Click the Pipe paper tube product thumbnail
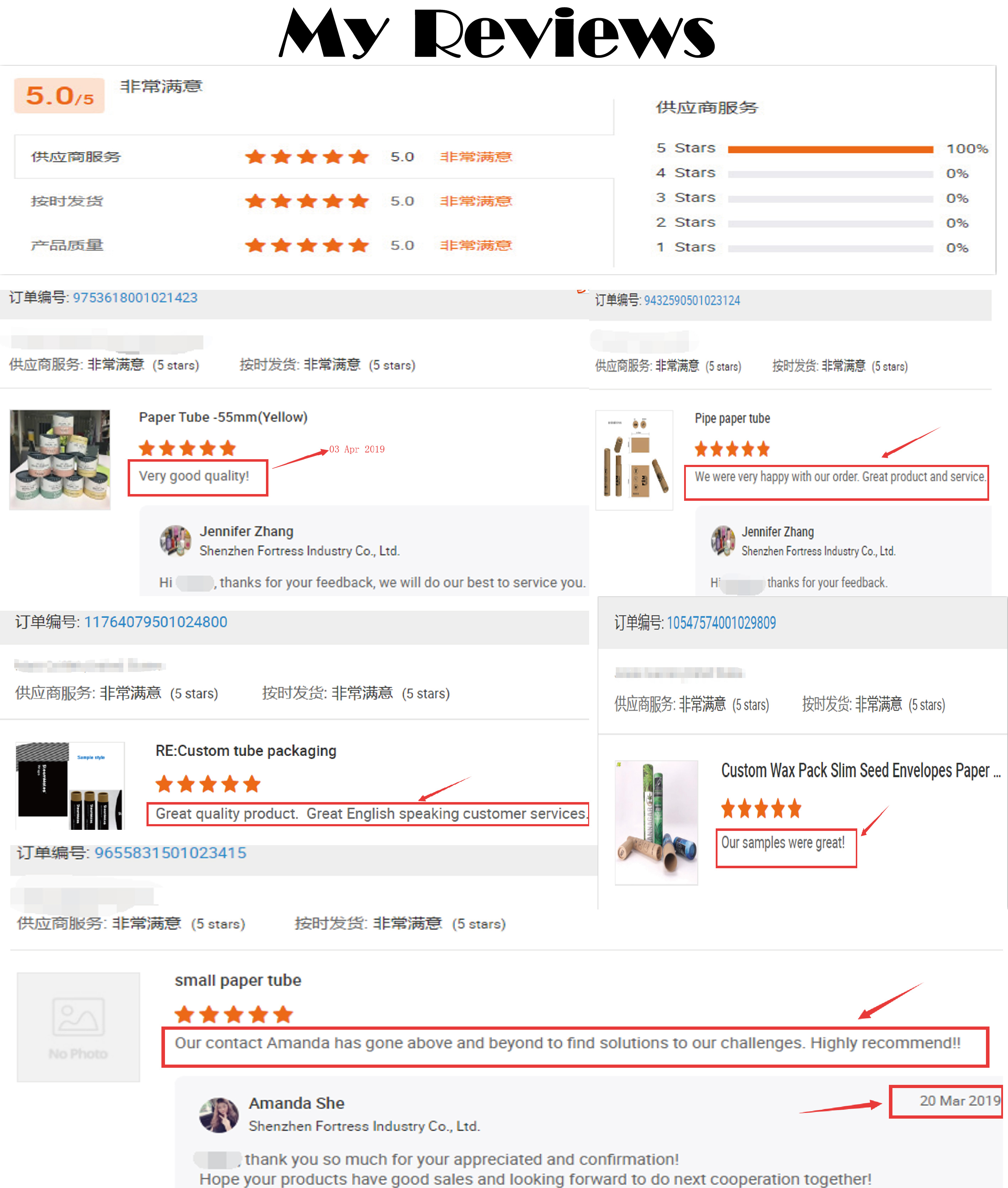 pyautogui.click(x=634, y=460)
